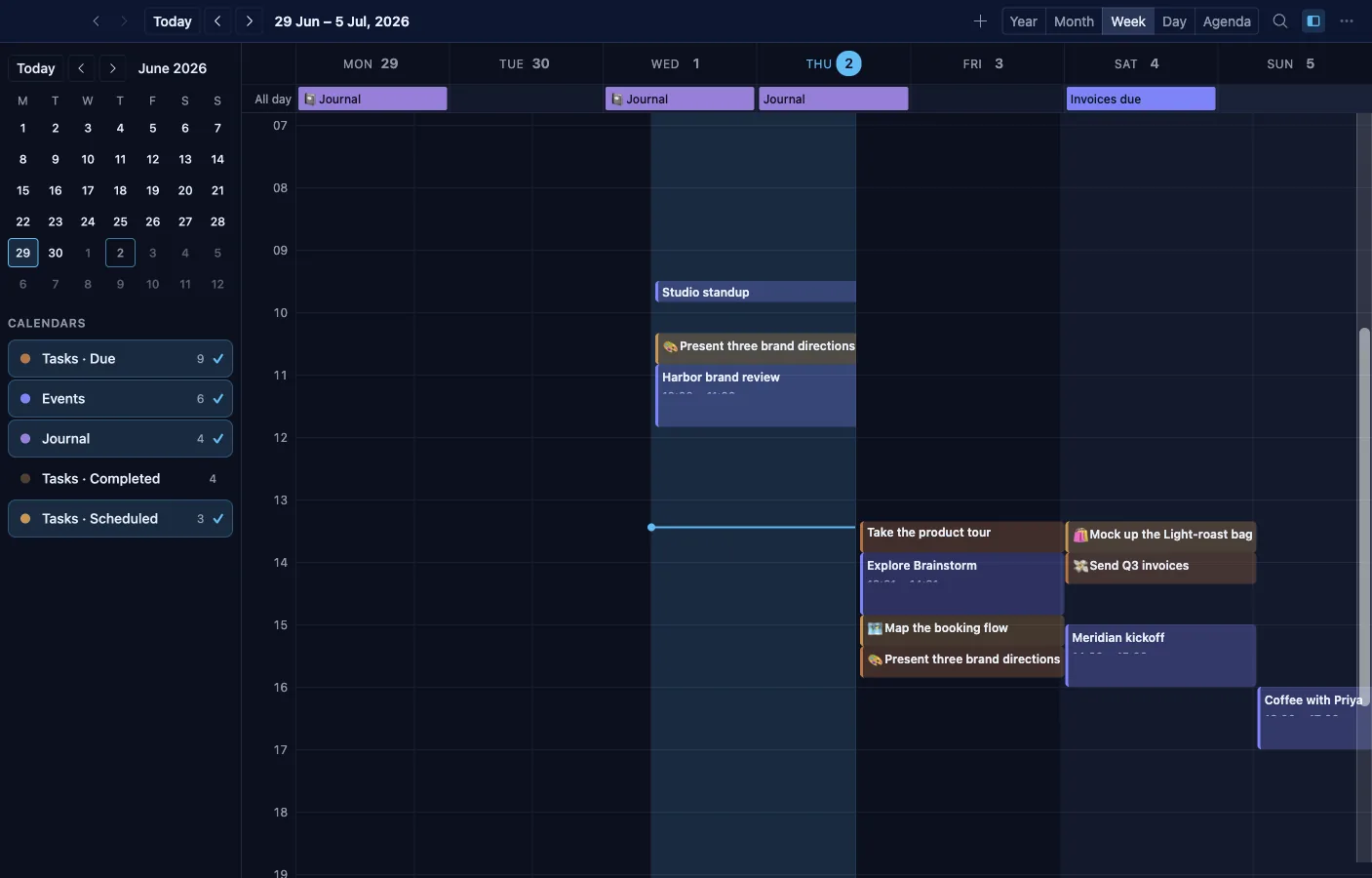Image resolution: width=1372 pixels, height=878 pixels.
Task: Select June 18 in mini calendar
Action: click(120, 190)
